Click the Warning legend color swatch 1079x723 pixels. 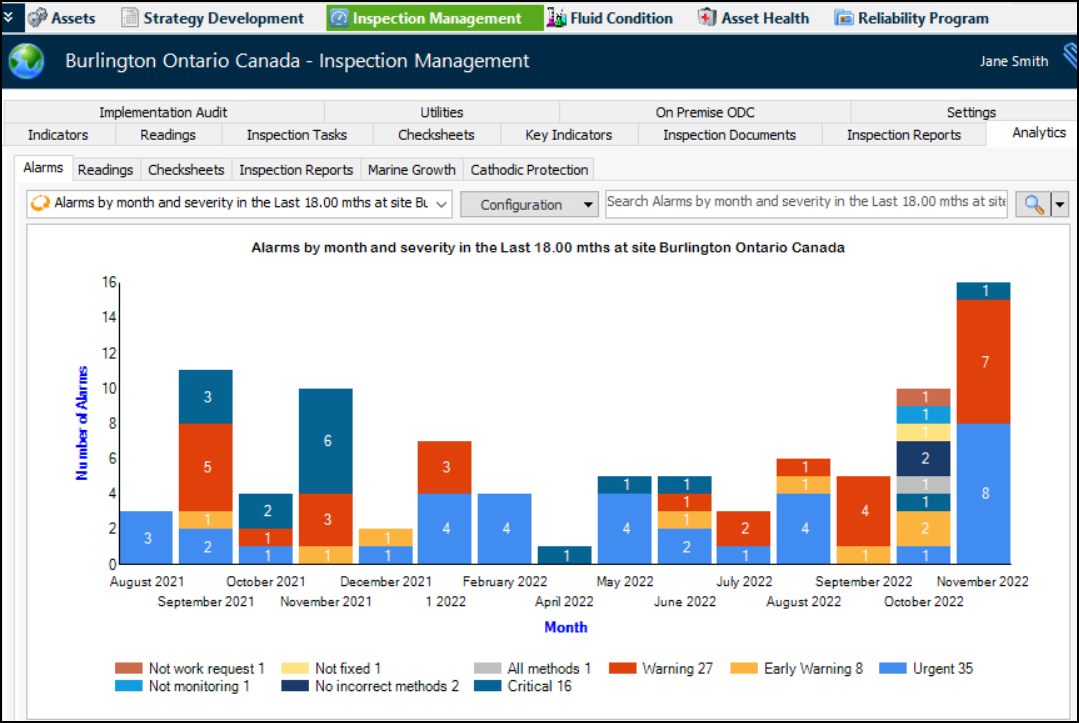[624, 669]
